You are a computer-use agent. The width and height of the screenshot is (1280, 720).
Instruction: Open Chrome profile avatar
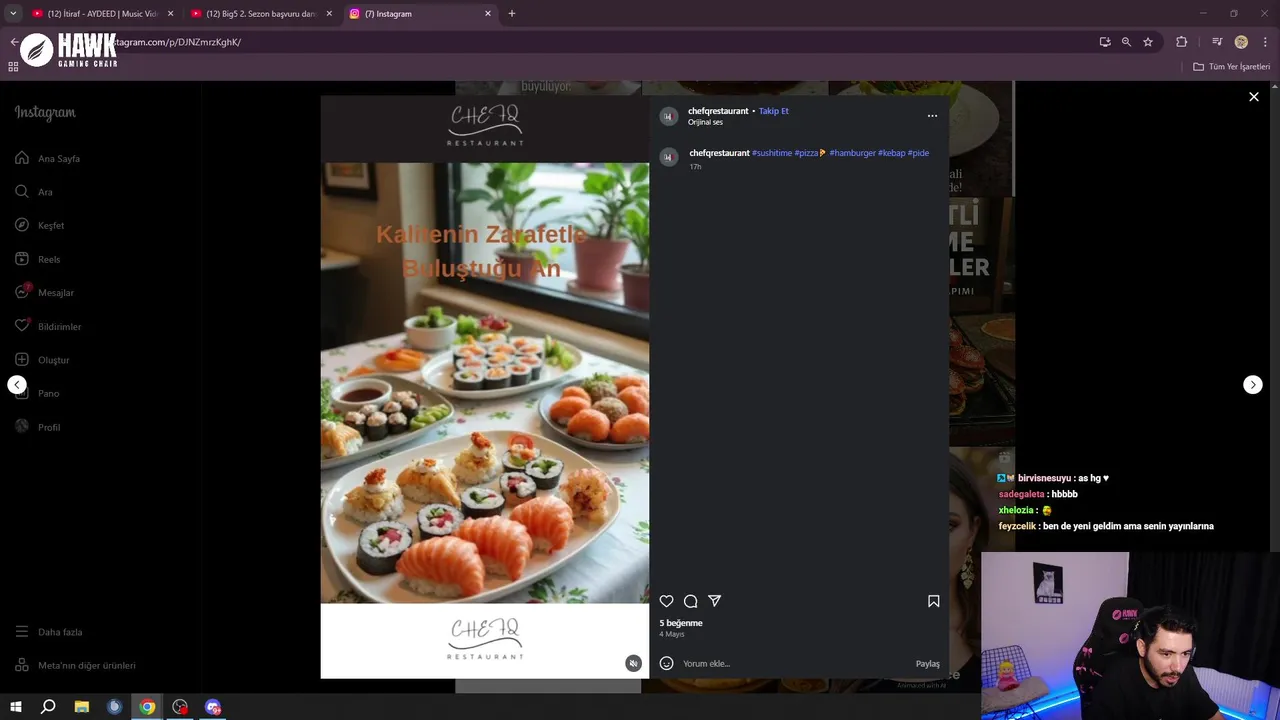(x=1241, y=42)
